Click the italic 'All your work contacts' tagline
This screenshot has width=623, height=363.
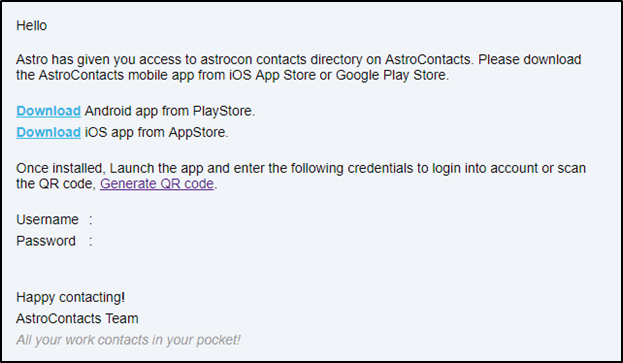tap(128, 340)
